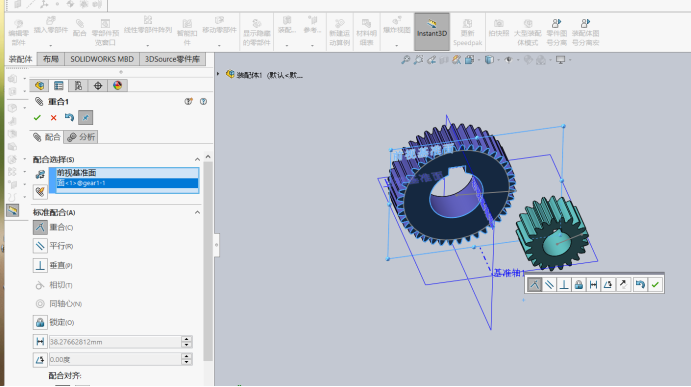Click the angle value field 0.00度
691x387 pixels.
pyautogui.click(x=115, y=360)
